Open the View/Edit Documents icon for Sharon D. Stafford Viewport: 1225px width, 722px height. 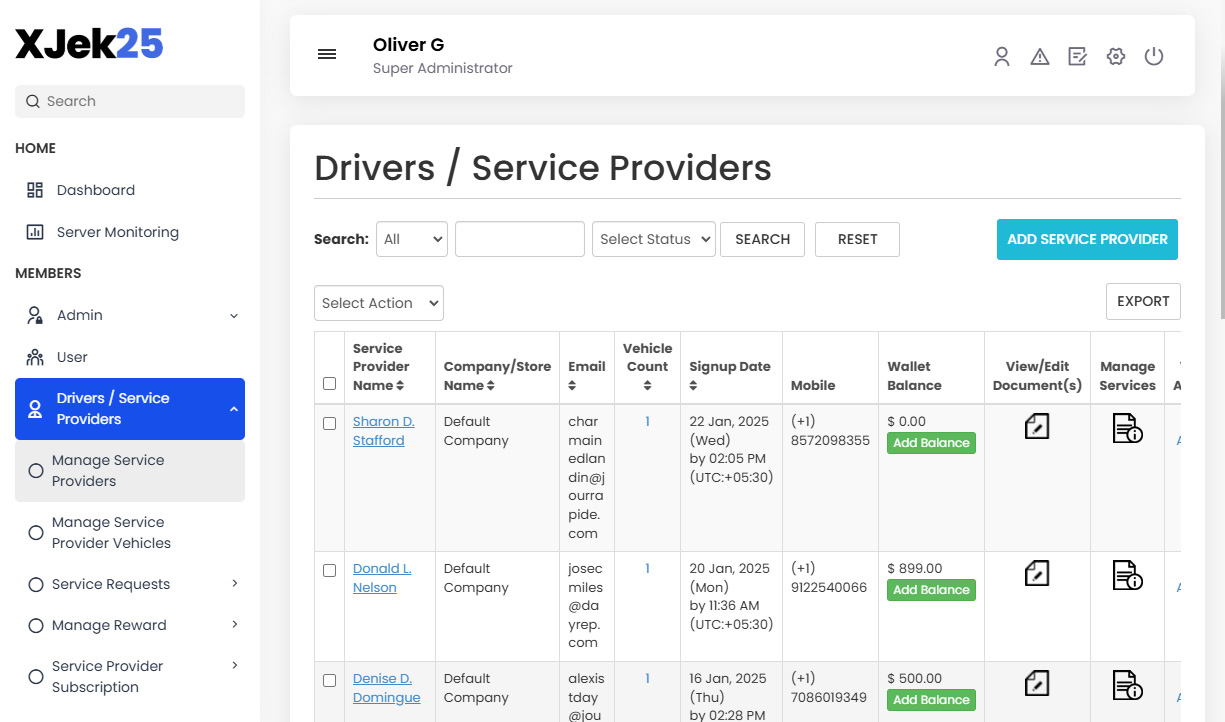pyautogui.click(x=1036, y=426)
